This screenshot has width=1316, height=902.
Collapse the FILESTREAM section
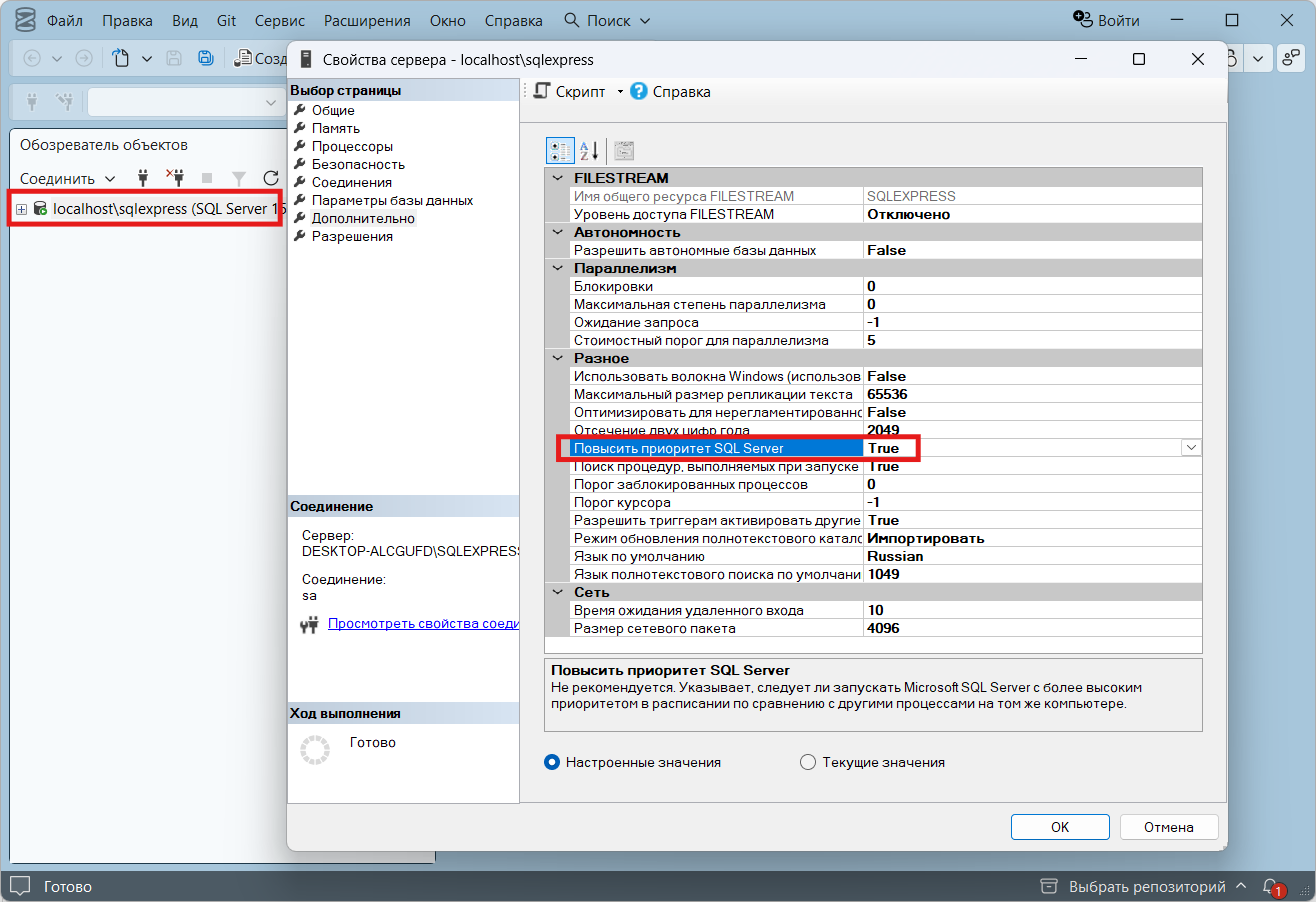558,178
